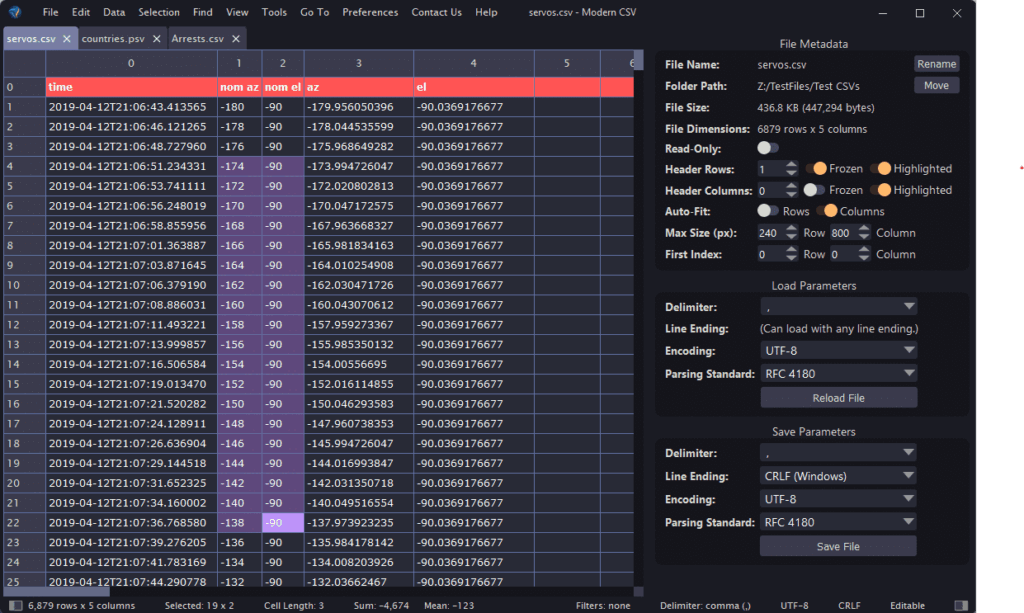Open Save Parameters Parsing Standard dropdown
This screenshot has width=1024, height=613.
pyautogui.click(x=838, y=522)
